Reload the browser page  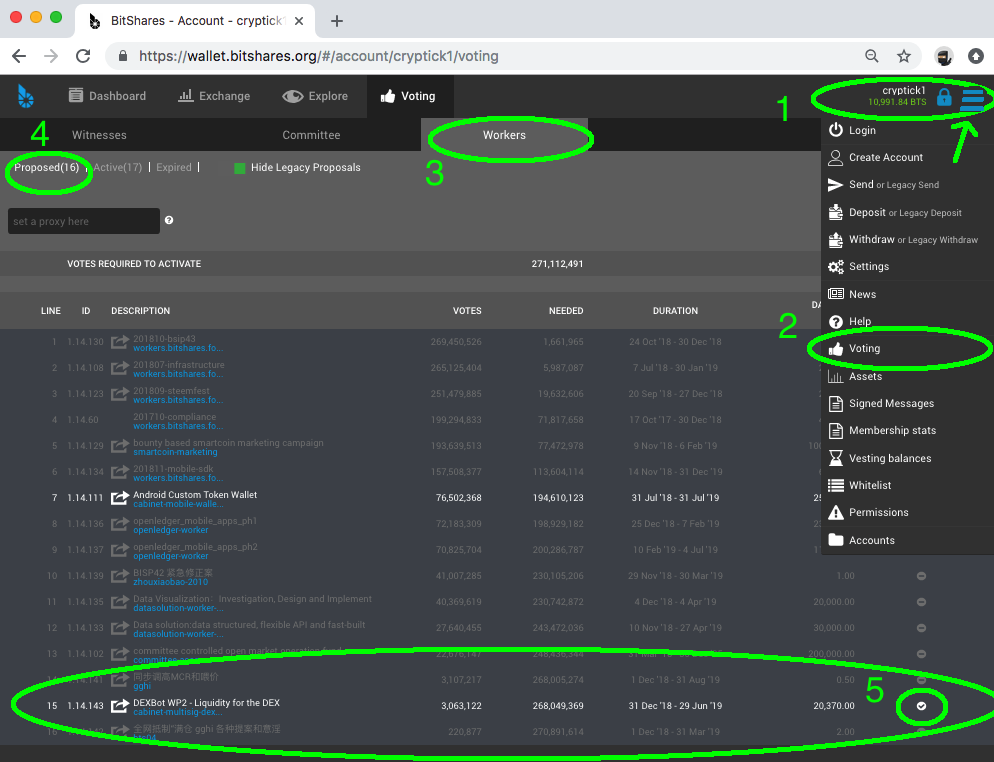[x=83, y=56]
